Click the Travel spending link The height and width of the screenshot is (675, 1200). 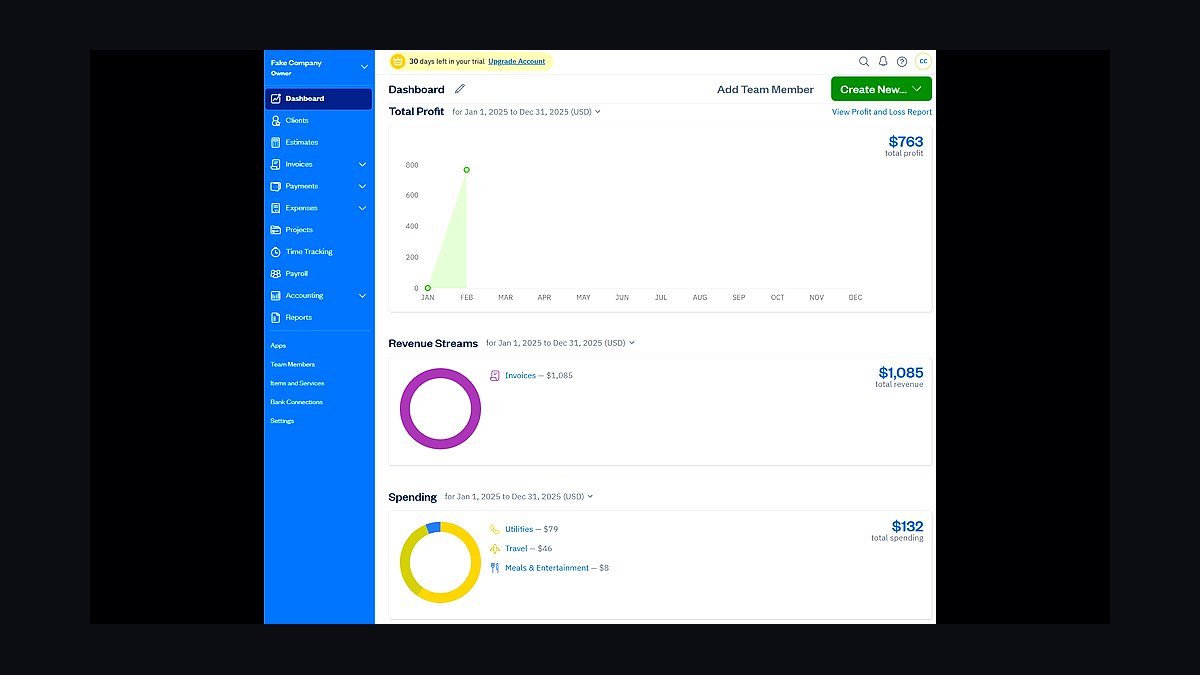516,548
